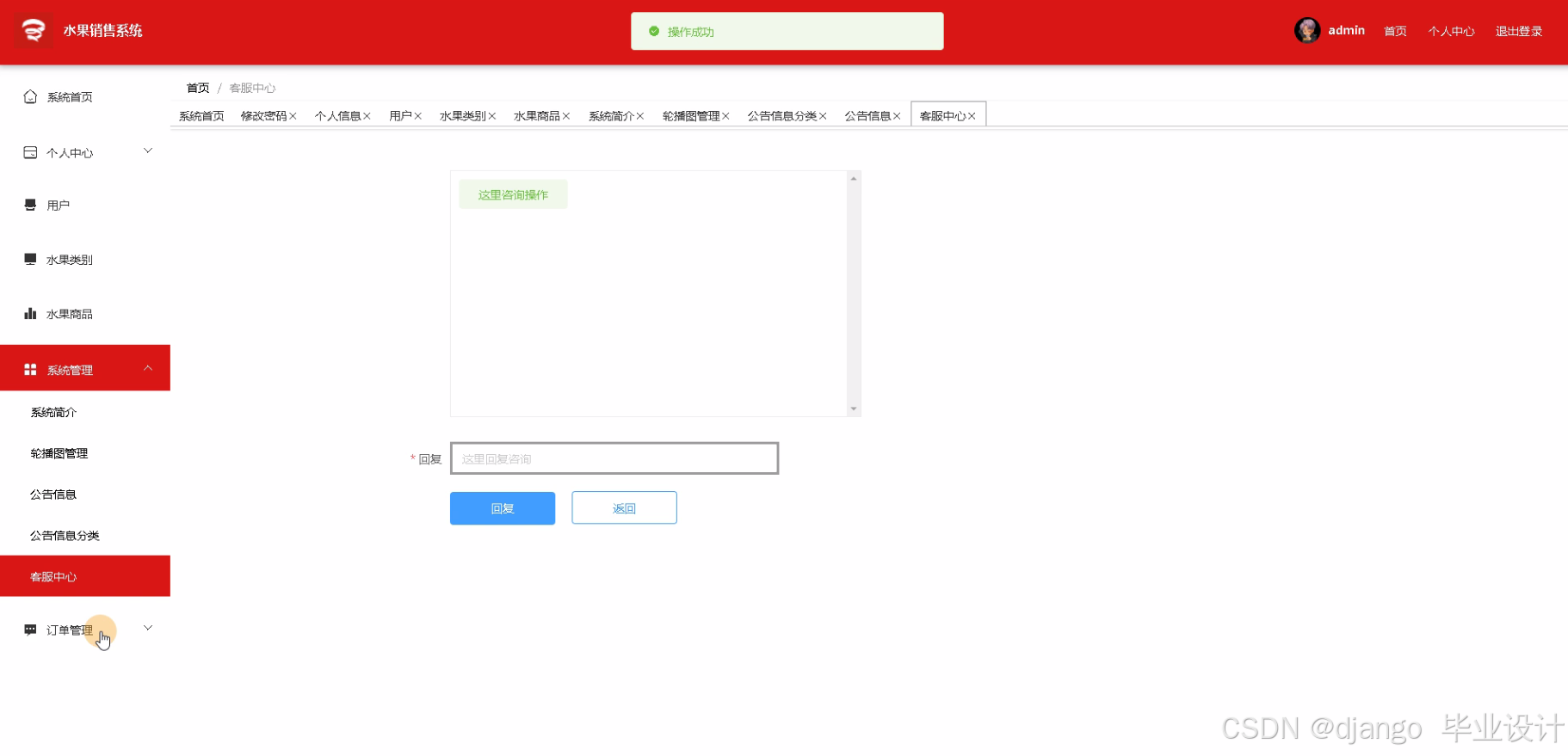
Task: Click the grid icon beside 系统管理
Action: point(30,369)
